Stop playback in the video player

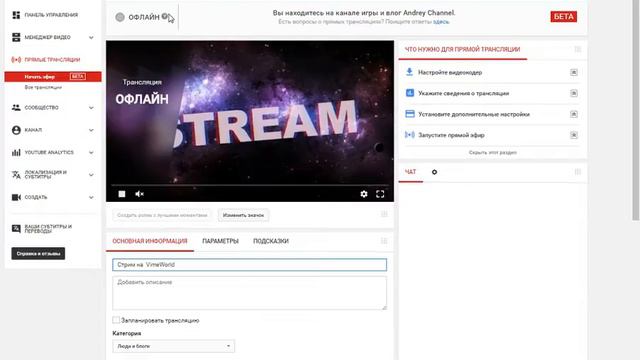122,194
